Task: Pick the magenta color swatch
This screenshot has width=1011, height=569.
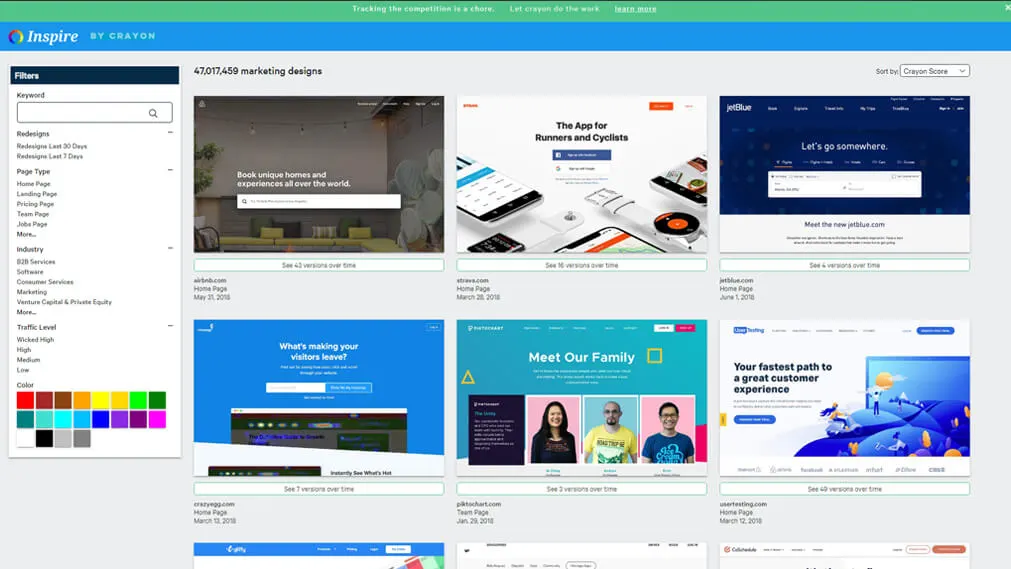Action: pyautogui.click(x=157, y=419)
